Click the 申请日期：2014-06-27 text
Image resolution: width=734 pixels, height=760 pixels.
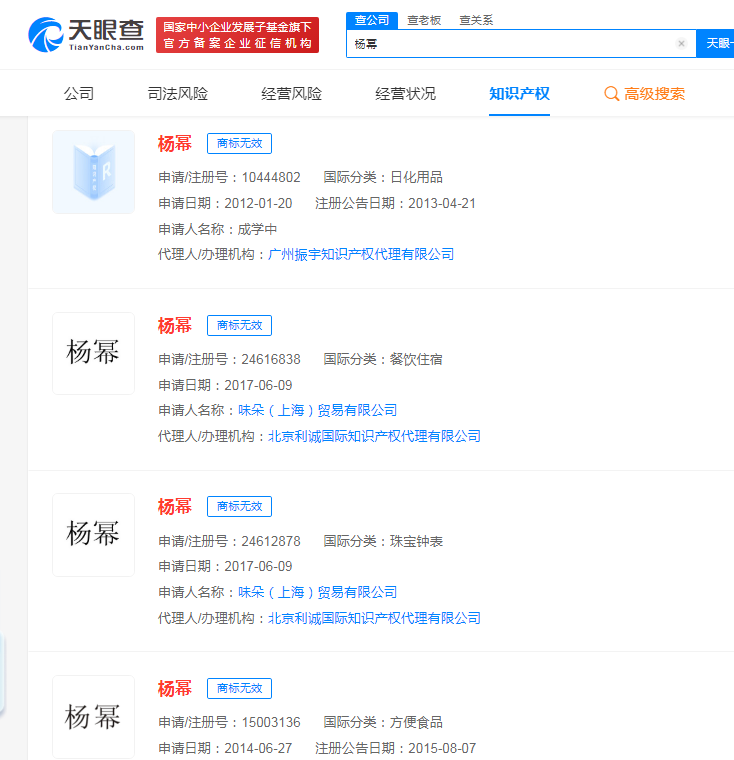tap(225, 748)
